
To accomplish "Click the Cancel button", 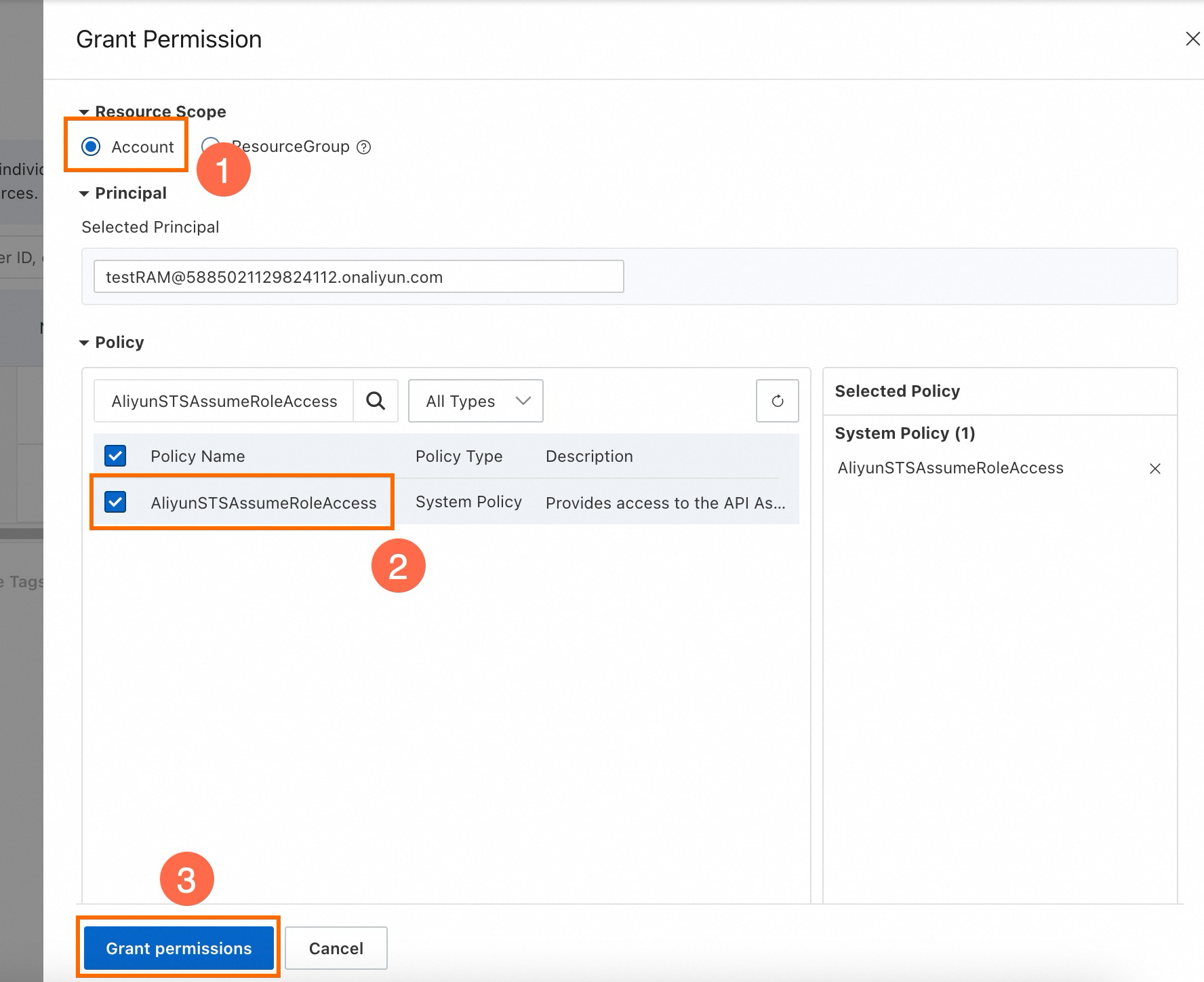I will (336, 948).
